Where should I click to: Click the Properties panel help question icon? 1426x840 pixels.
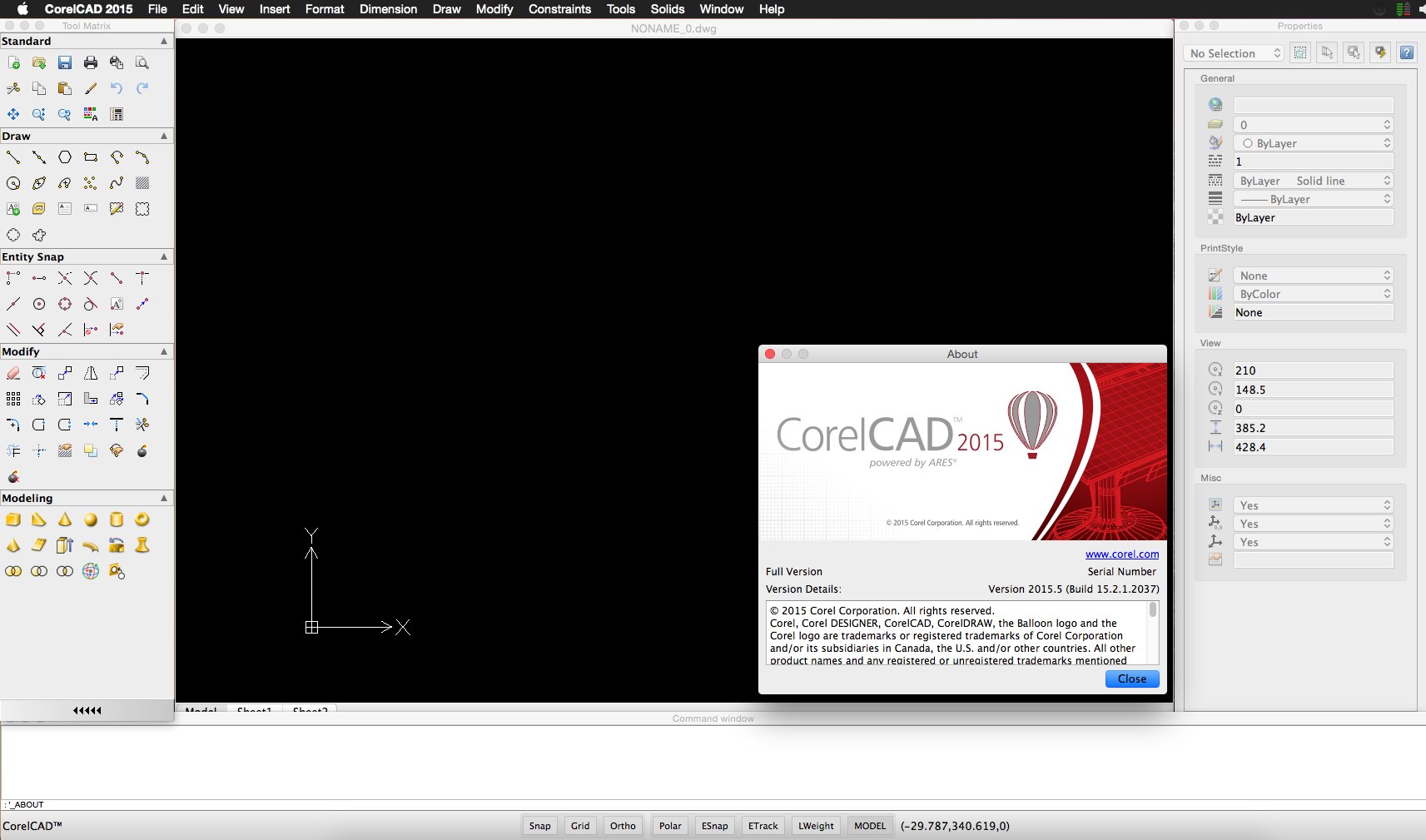point(1407,52)
